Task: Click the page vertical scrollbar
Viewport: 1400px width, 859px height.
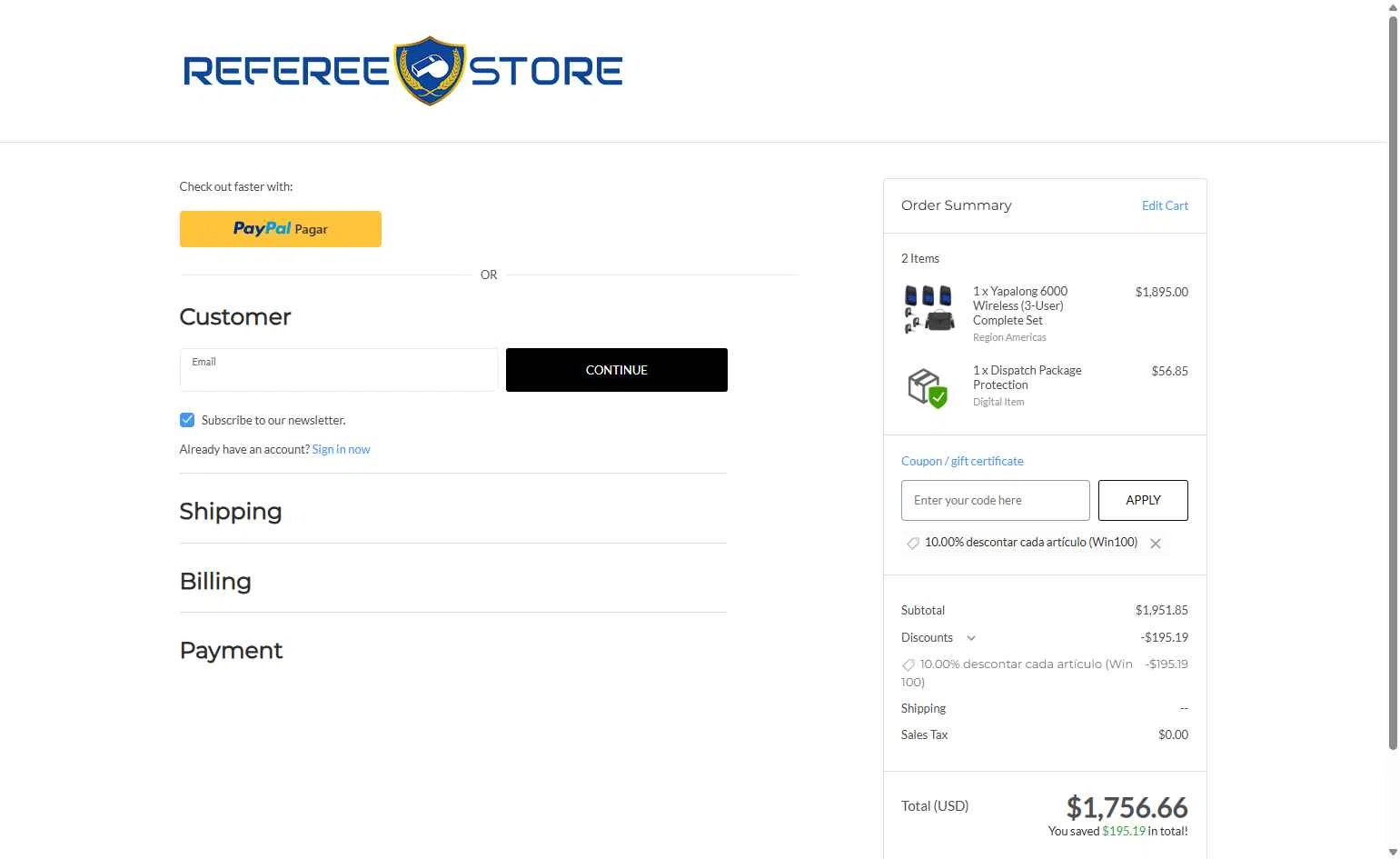Action: [x=1393, y=382]
